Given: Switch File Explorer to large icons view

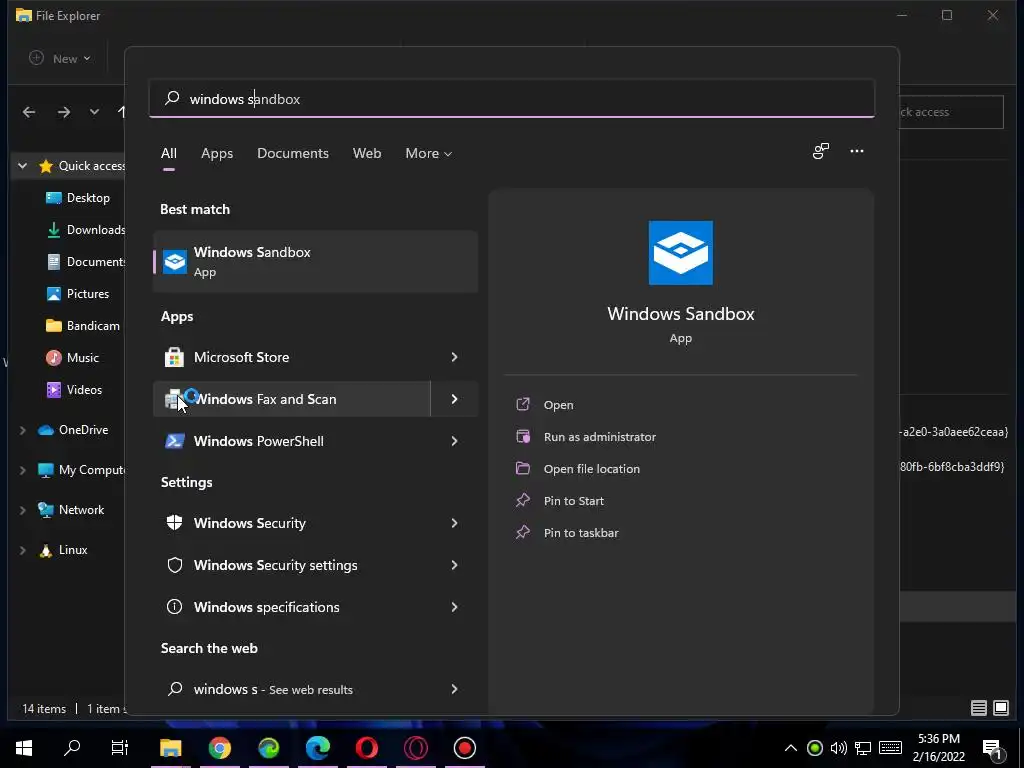Looking at the screenshot, I should 1001,708.
